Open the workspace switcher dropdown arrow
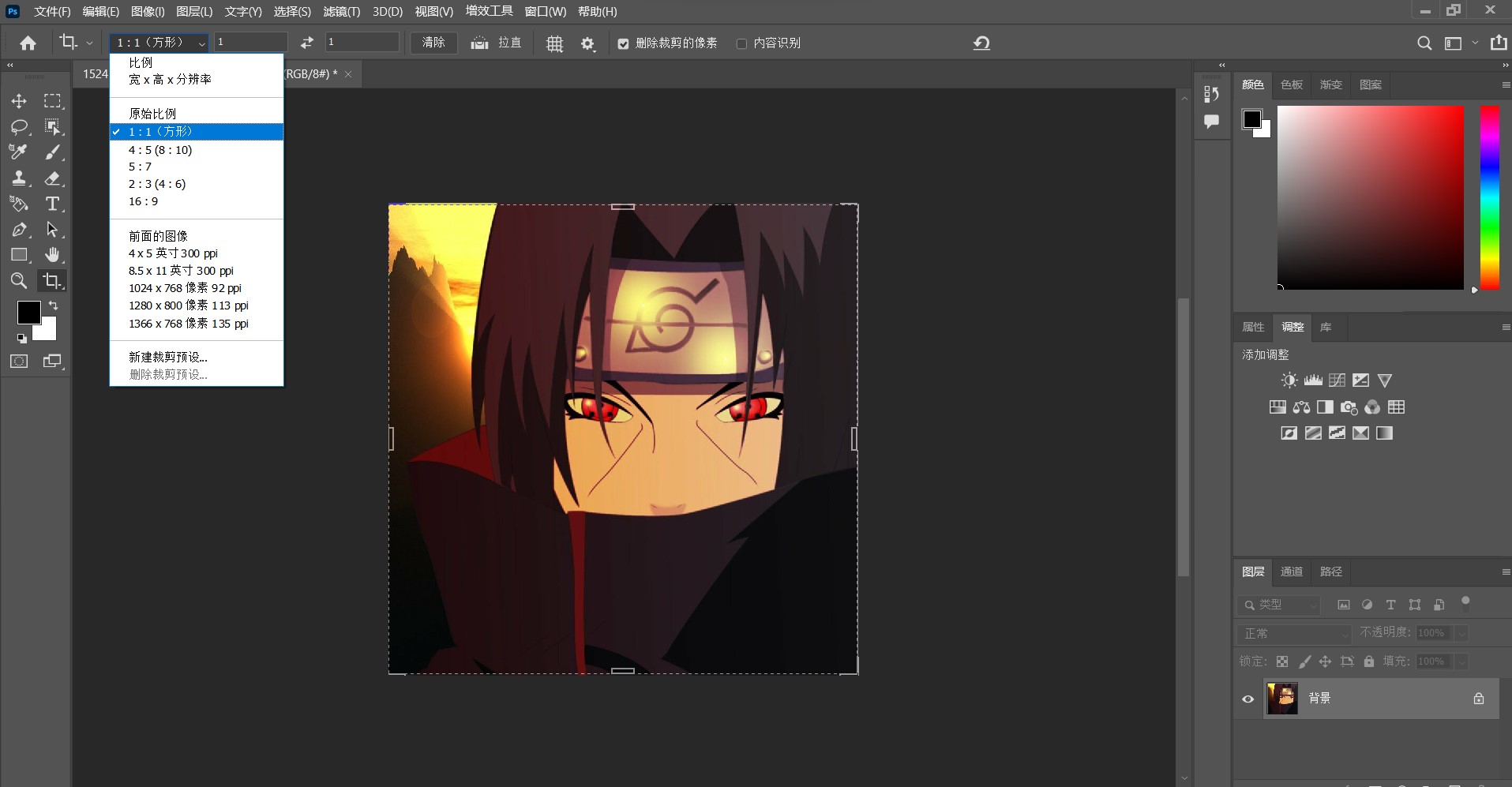 [1475, 43]
